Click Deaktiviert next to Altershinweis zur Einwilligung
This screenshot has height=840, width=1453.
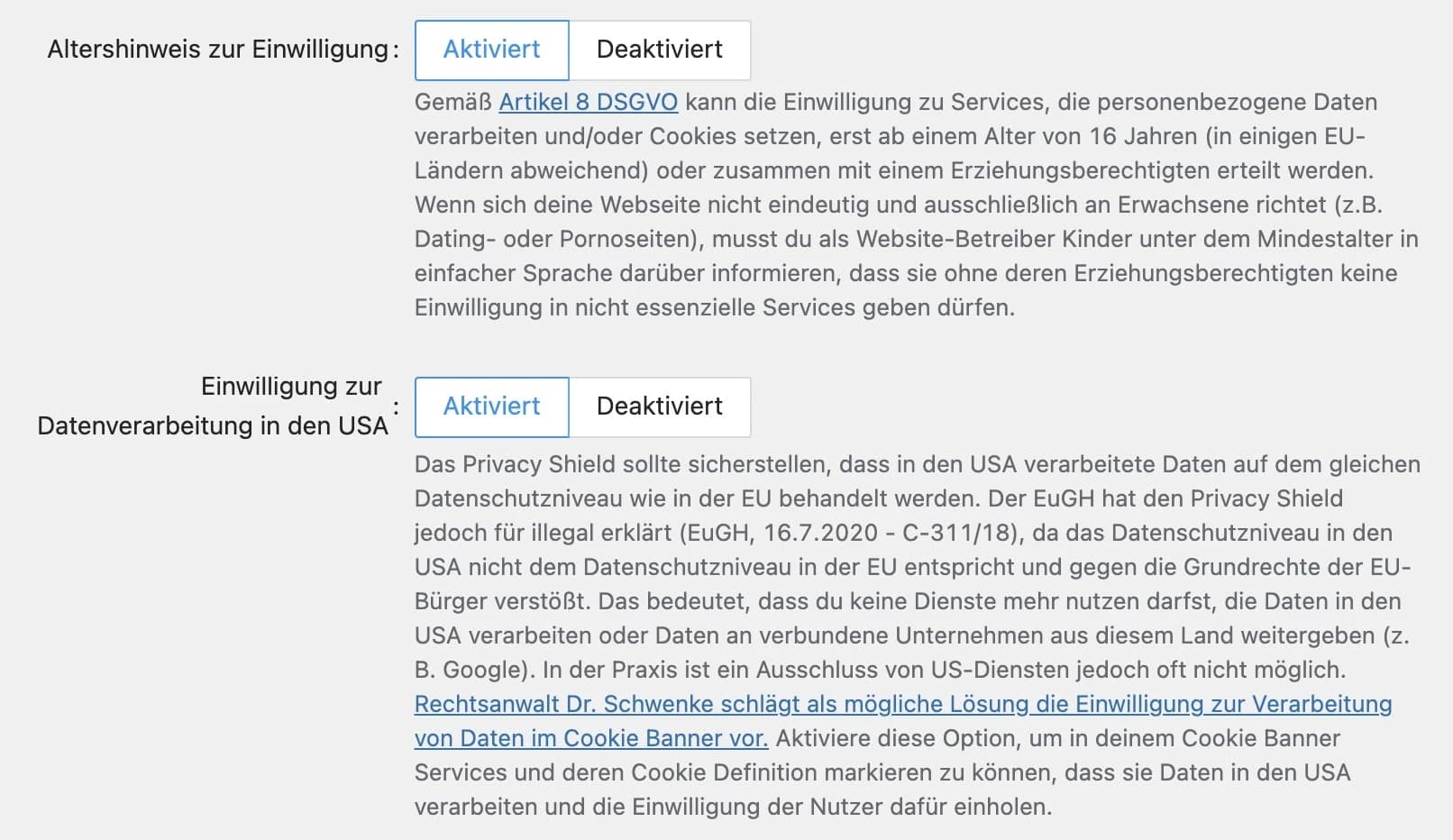coord(659,50)
